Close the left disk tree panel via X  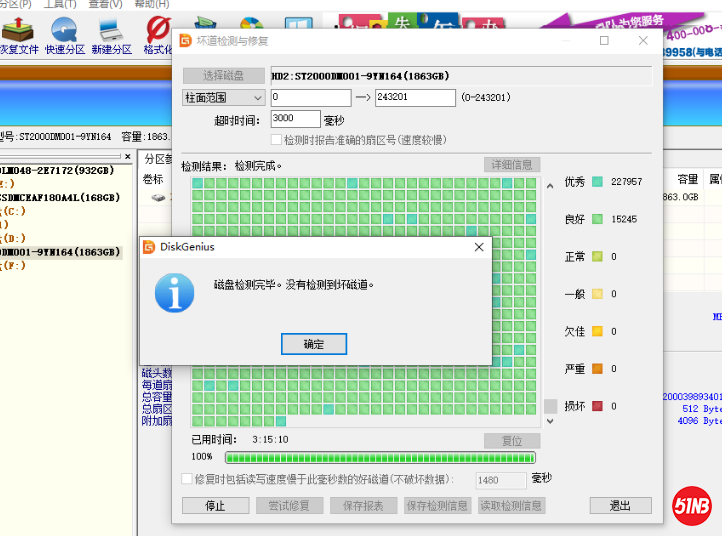point(126,157)
